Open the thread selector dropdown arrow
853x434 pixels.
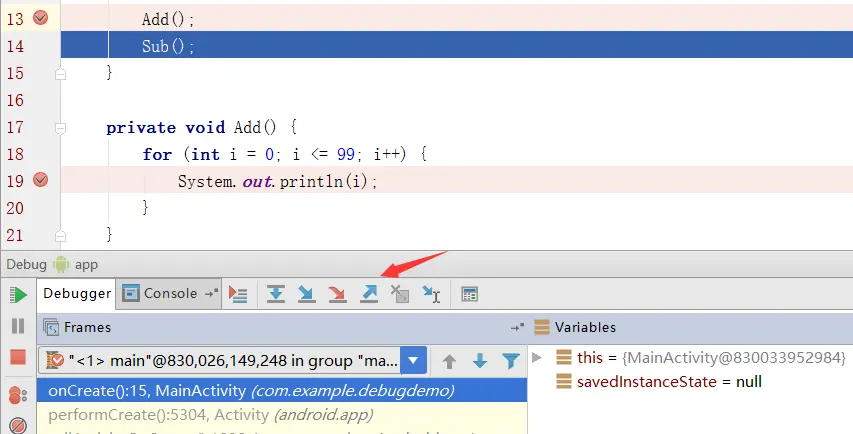(x=413, y=360)
